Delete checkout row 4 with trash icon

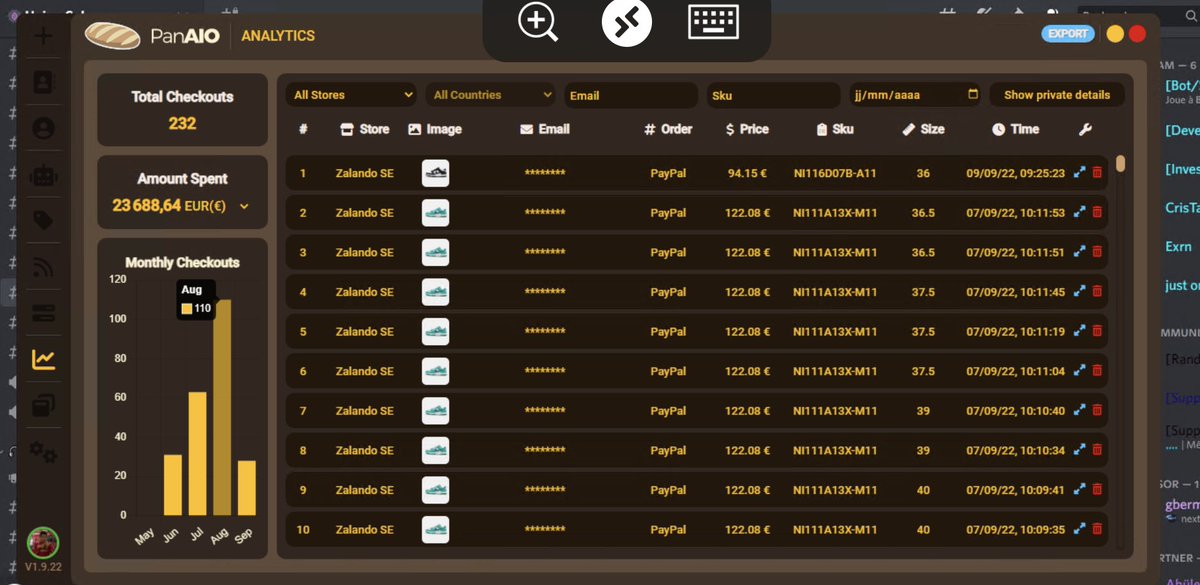point(1097,292)
